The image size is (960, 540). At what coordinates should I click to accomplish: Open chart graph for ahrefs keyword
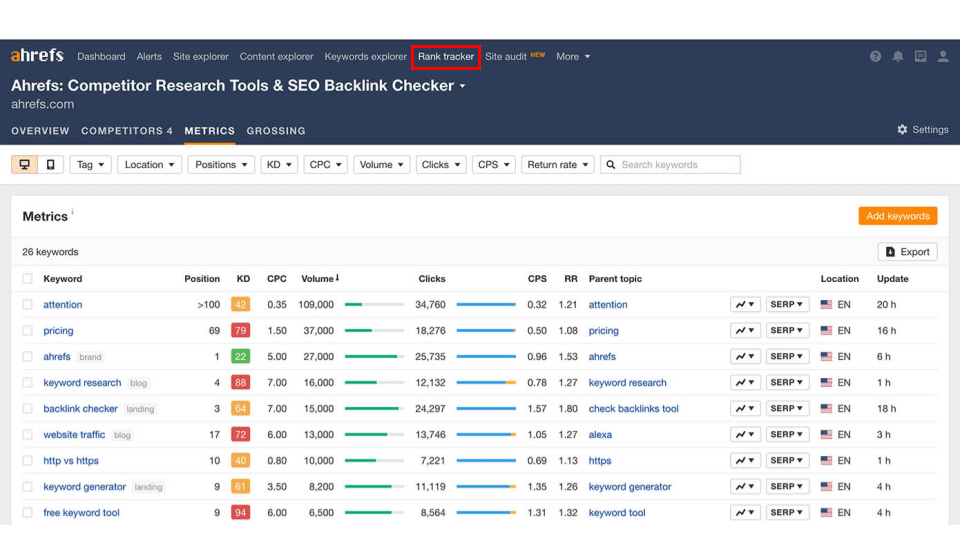(x=744, y=356)
